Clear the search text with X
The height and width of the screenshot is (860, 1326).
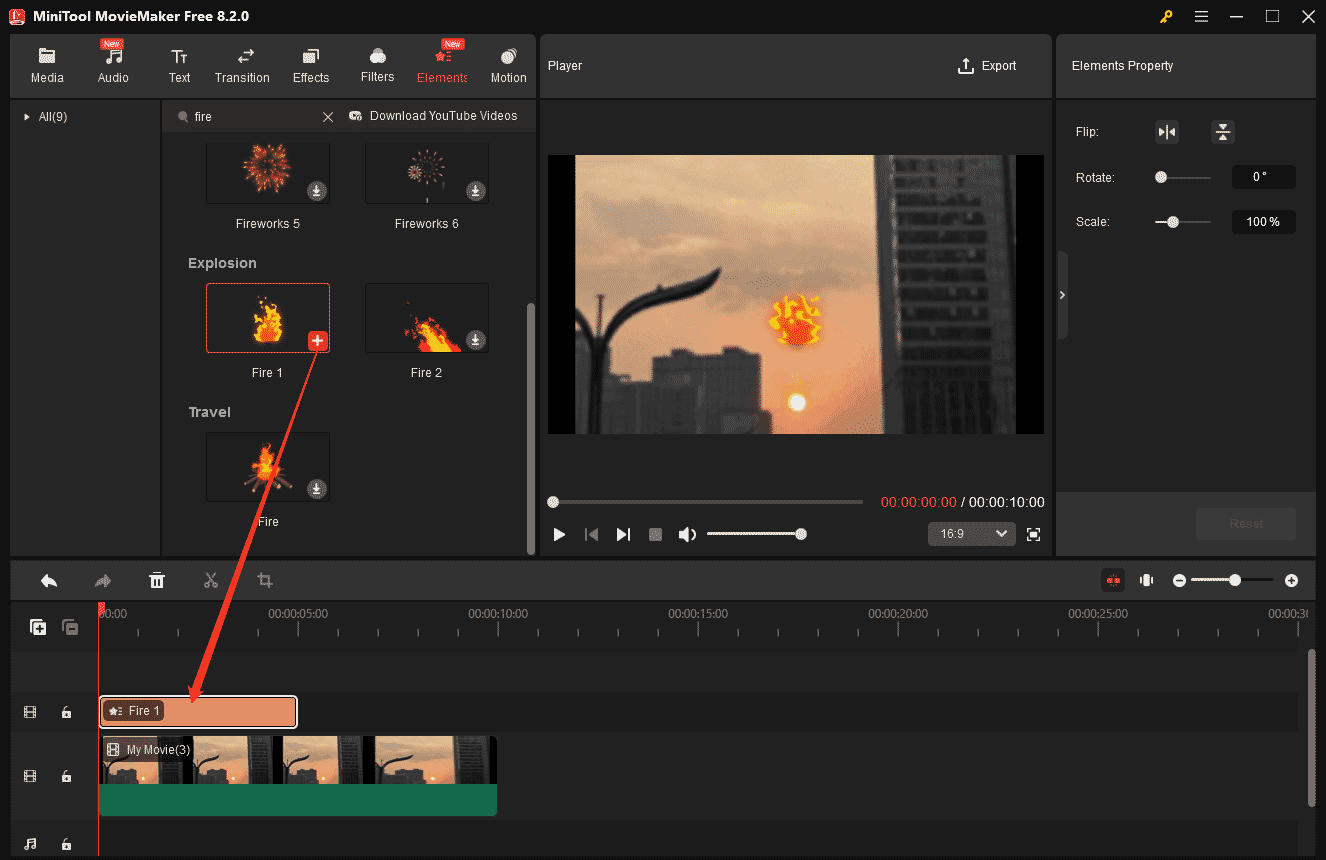pos(328,117)
